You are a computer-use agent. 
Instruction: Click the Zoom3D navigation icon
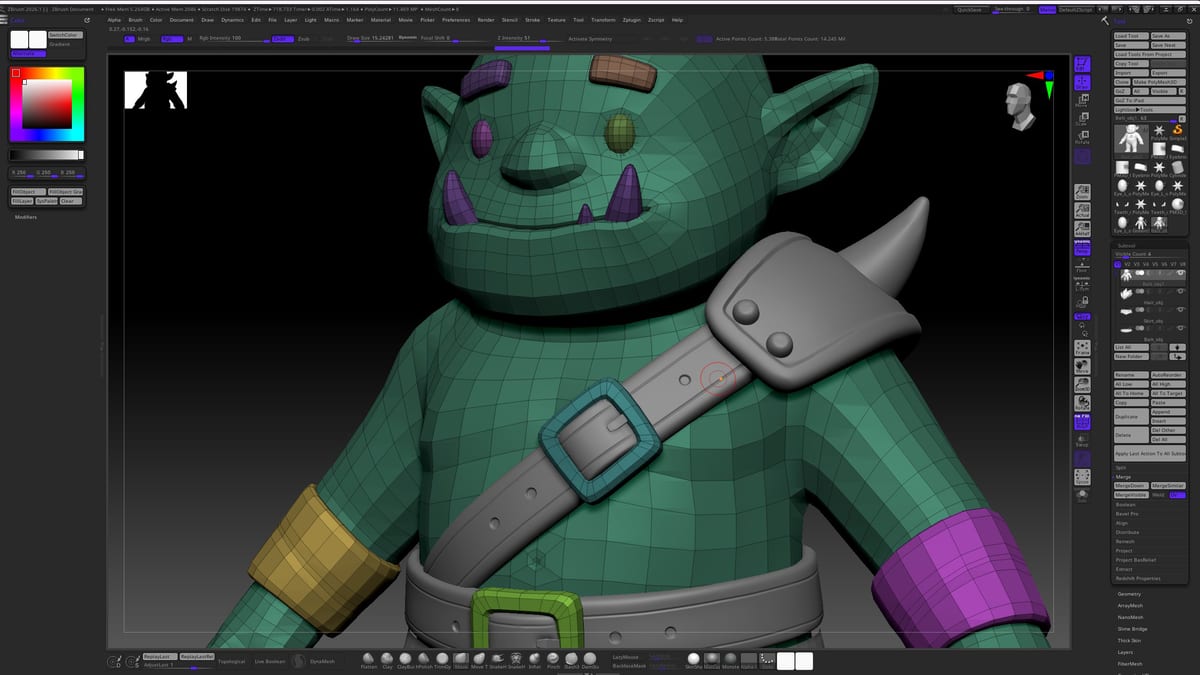[x=1082, y=385]
